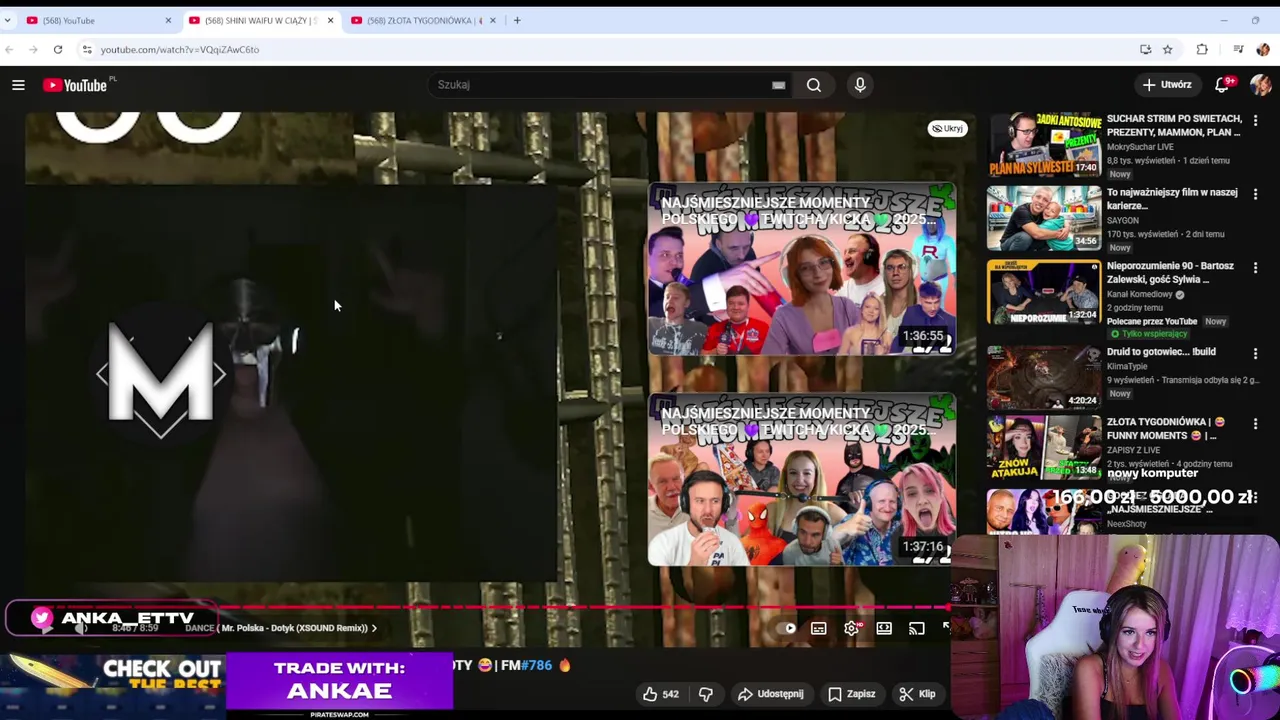
Task: Toggle the autoplay switch in the player
Action: coord(789,628)
